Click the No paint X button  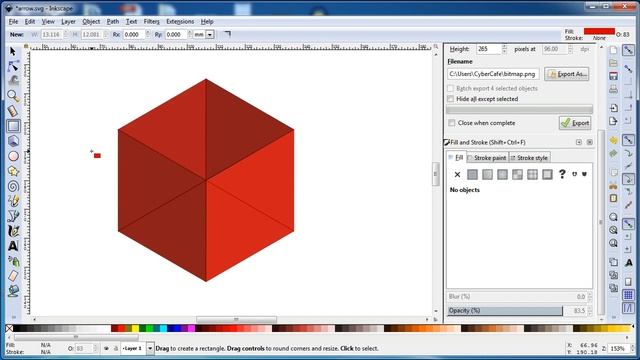pos(457,175)
